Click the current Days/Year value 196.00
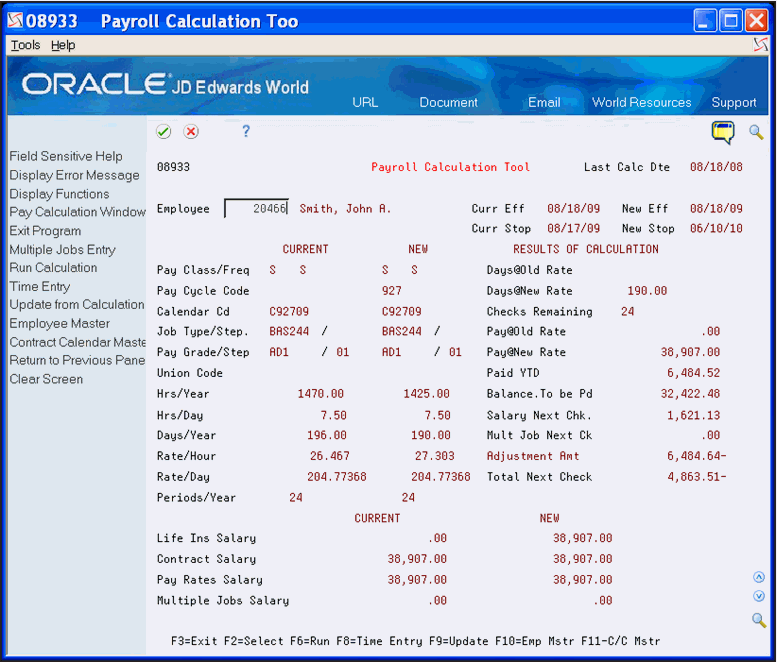The height and width of the screenshot is (662, 777). [x=327, y=436]
